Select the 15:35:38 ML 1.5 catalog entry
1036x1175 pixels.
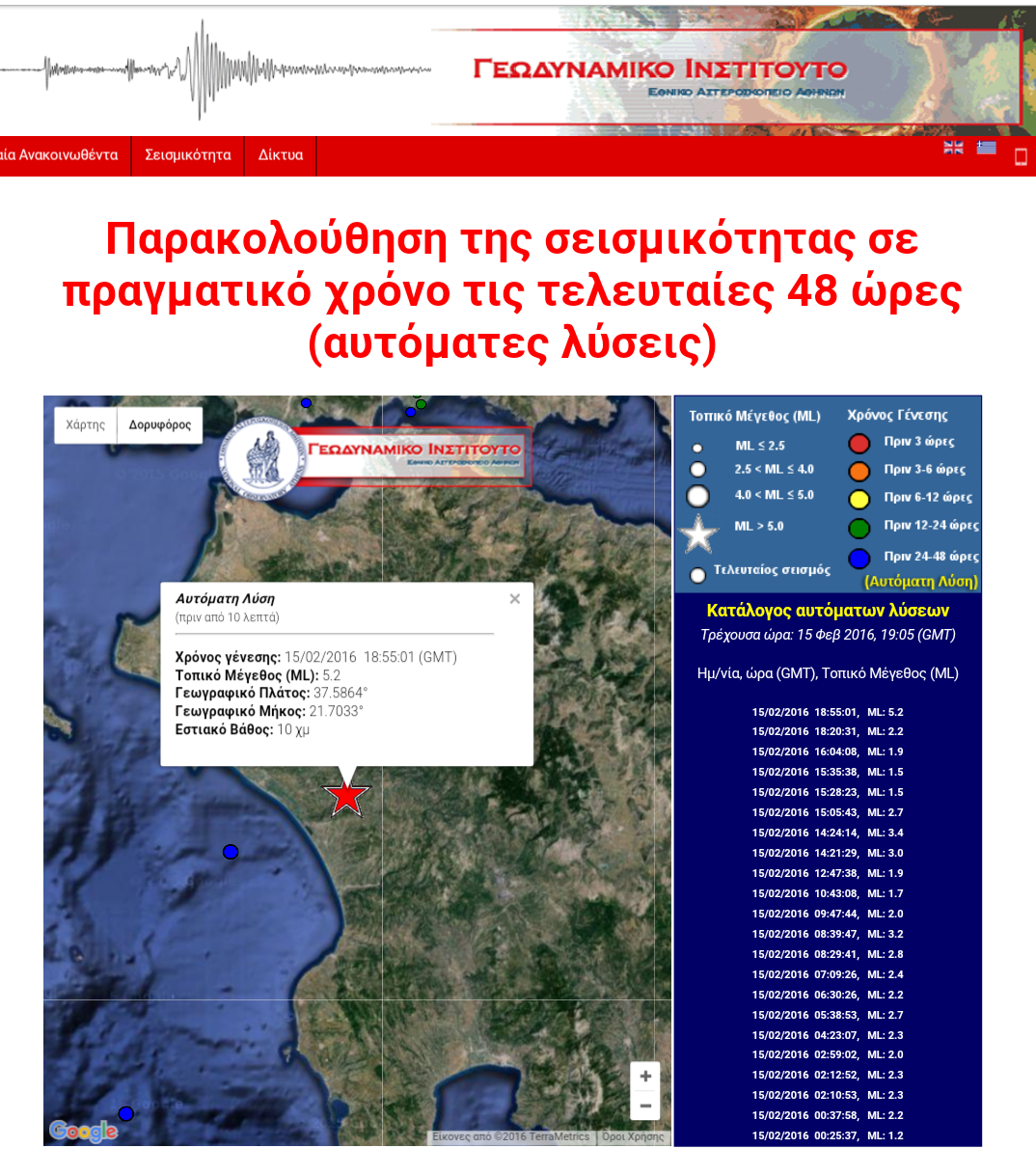(x=828, y=772)
